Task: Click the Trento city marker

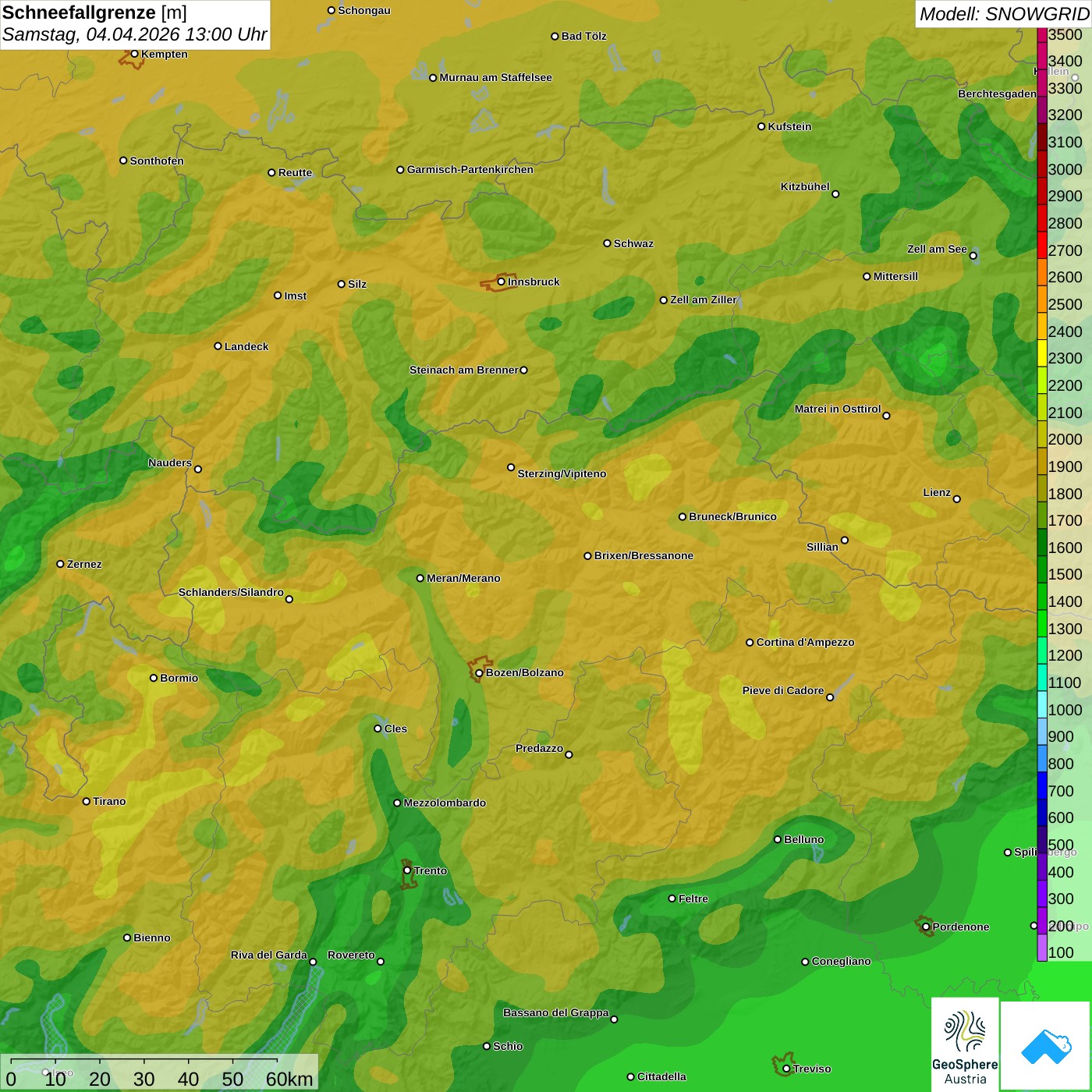Action: pos(407,870)
